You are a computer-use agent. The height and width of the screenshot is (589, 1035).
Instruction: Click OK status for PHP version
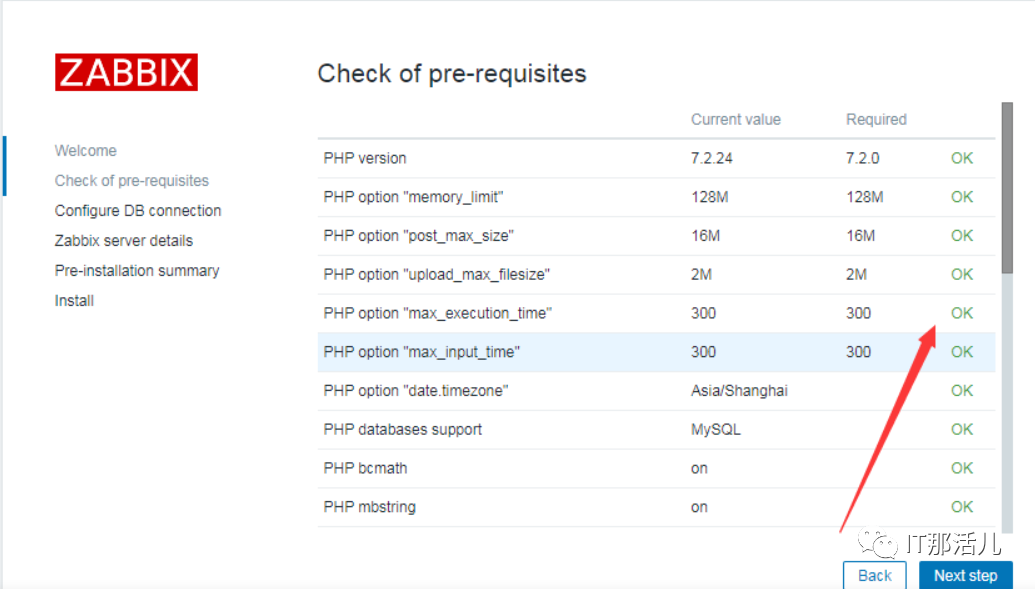(x=962, y=158)
